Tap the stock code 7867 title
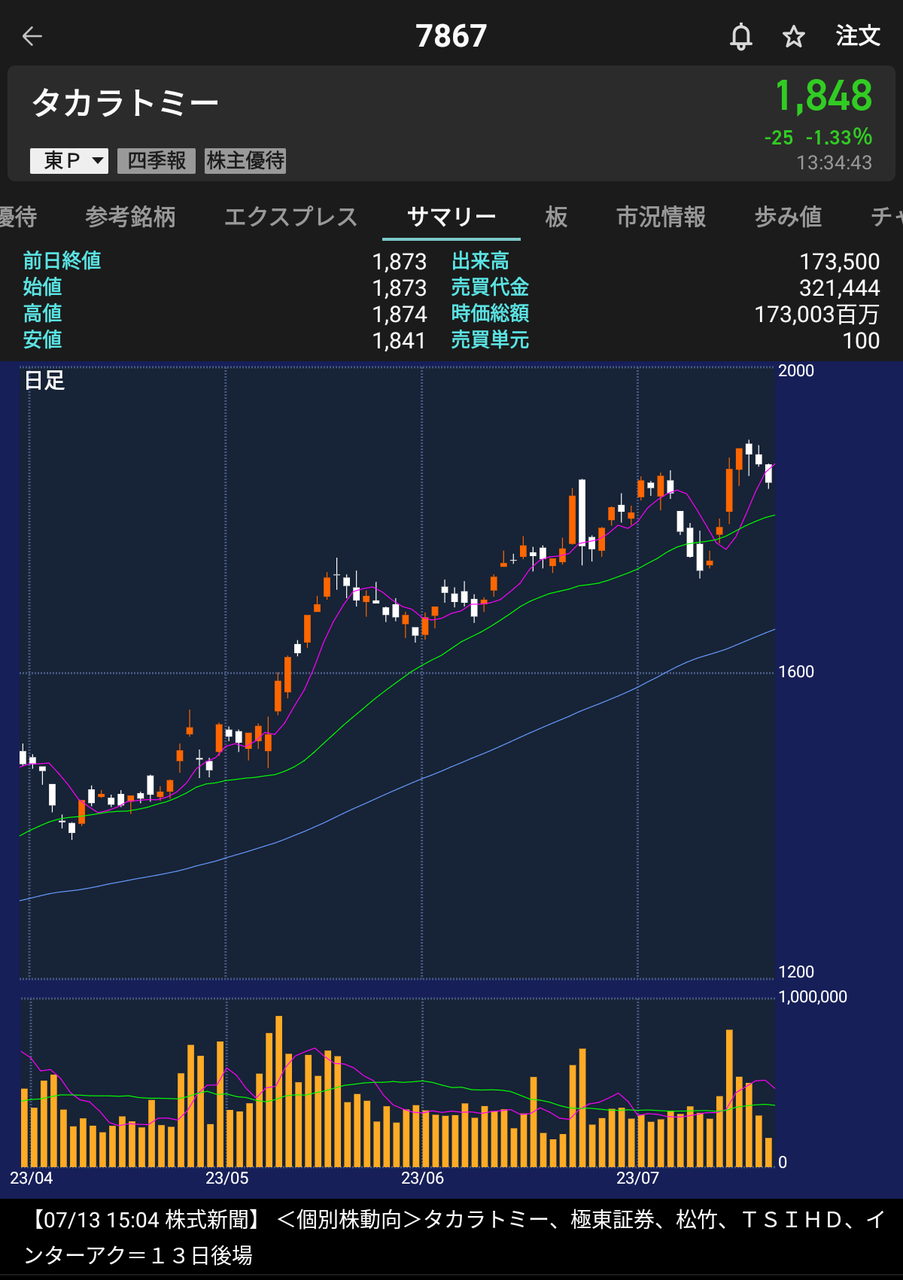The width and height of the screenshot is (903, 1280). click(451, 36)
